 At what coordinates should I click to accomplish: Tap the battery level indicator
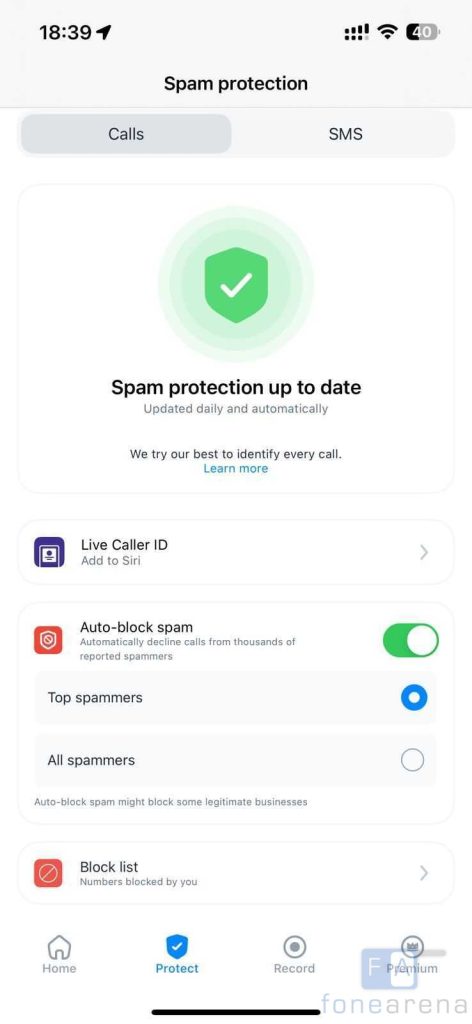point(423,32)
